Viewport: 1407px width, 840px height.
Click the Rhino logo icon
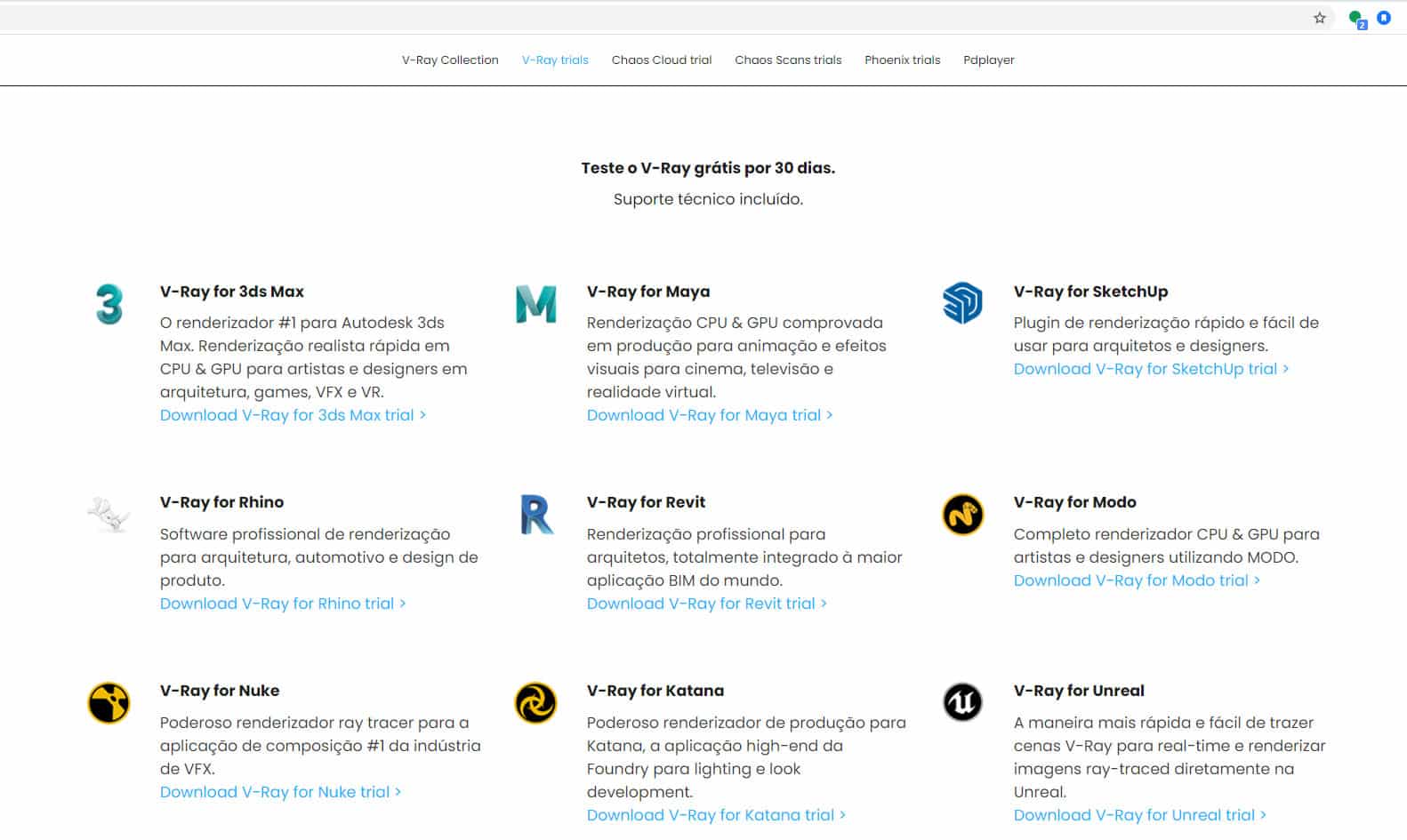click(x=109, y=515)
